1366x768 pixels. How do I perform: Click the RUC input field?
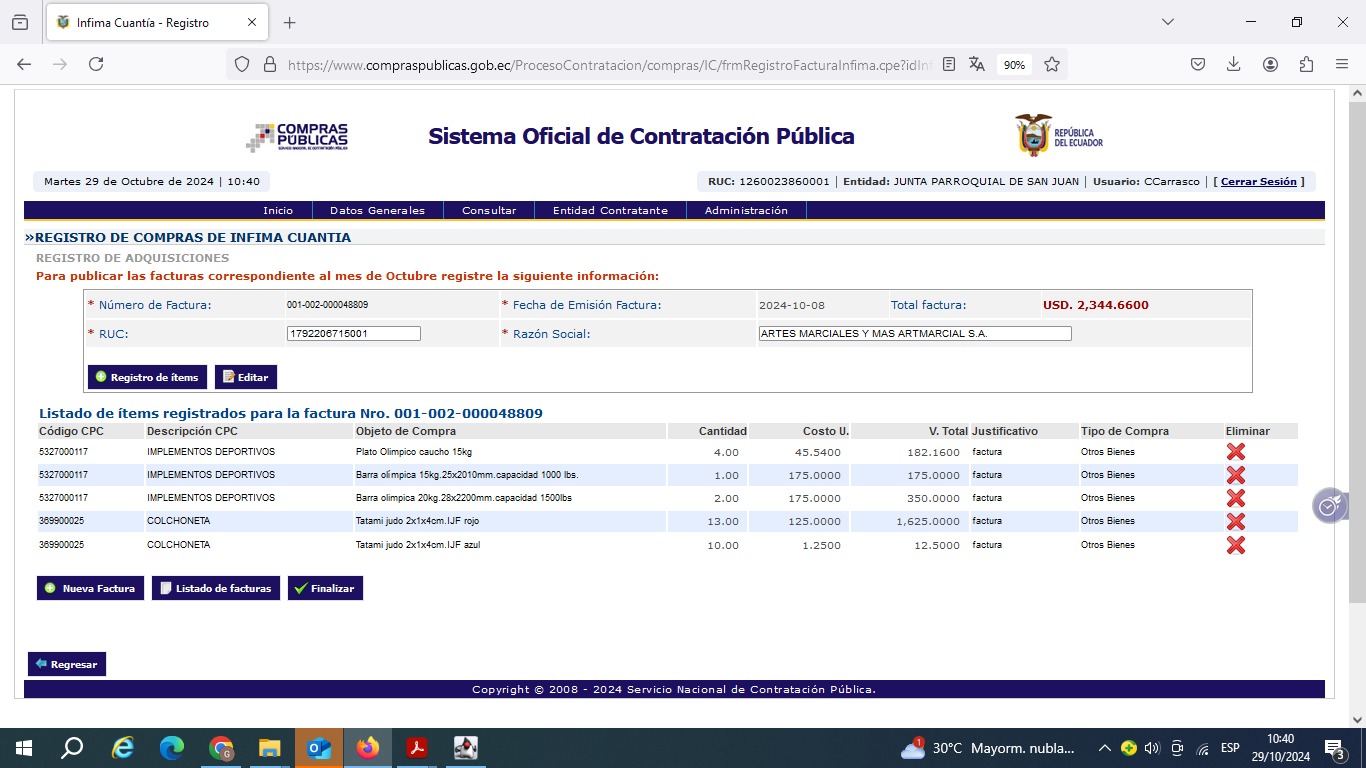coord(353,334)
